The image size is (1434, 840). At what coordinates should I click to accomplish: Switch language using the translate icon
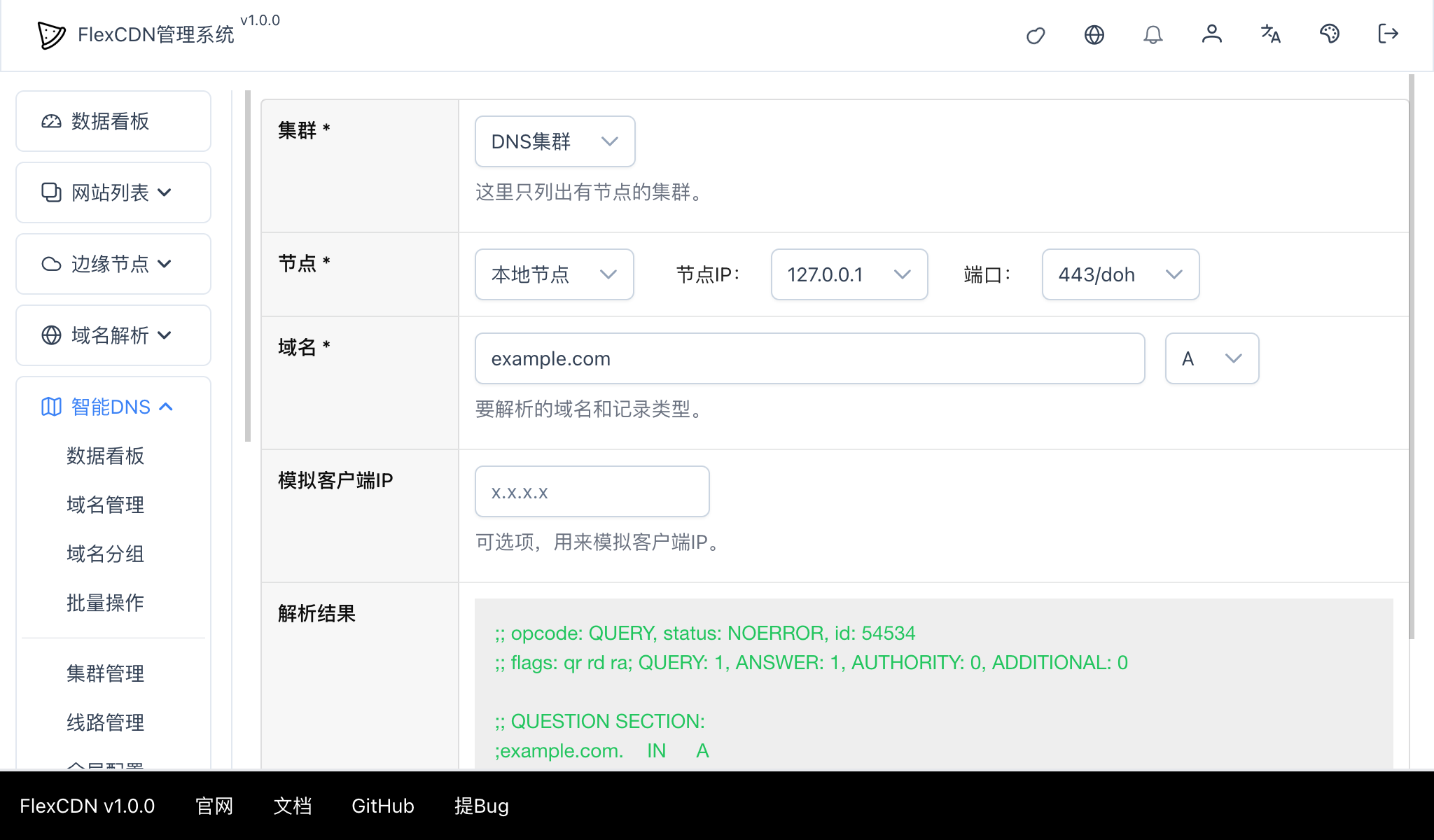point(1270,34)
